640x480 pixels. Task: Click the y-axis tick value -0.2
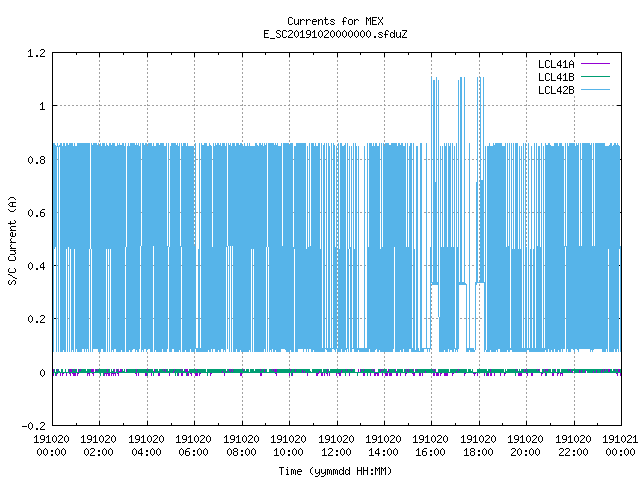[33, 426]
